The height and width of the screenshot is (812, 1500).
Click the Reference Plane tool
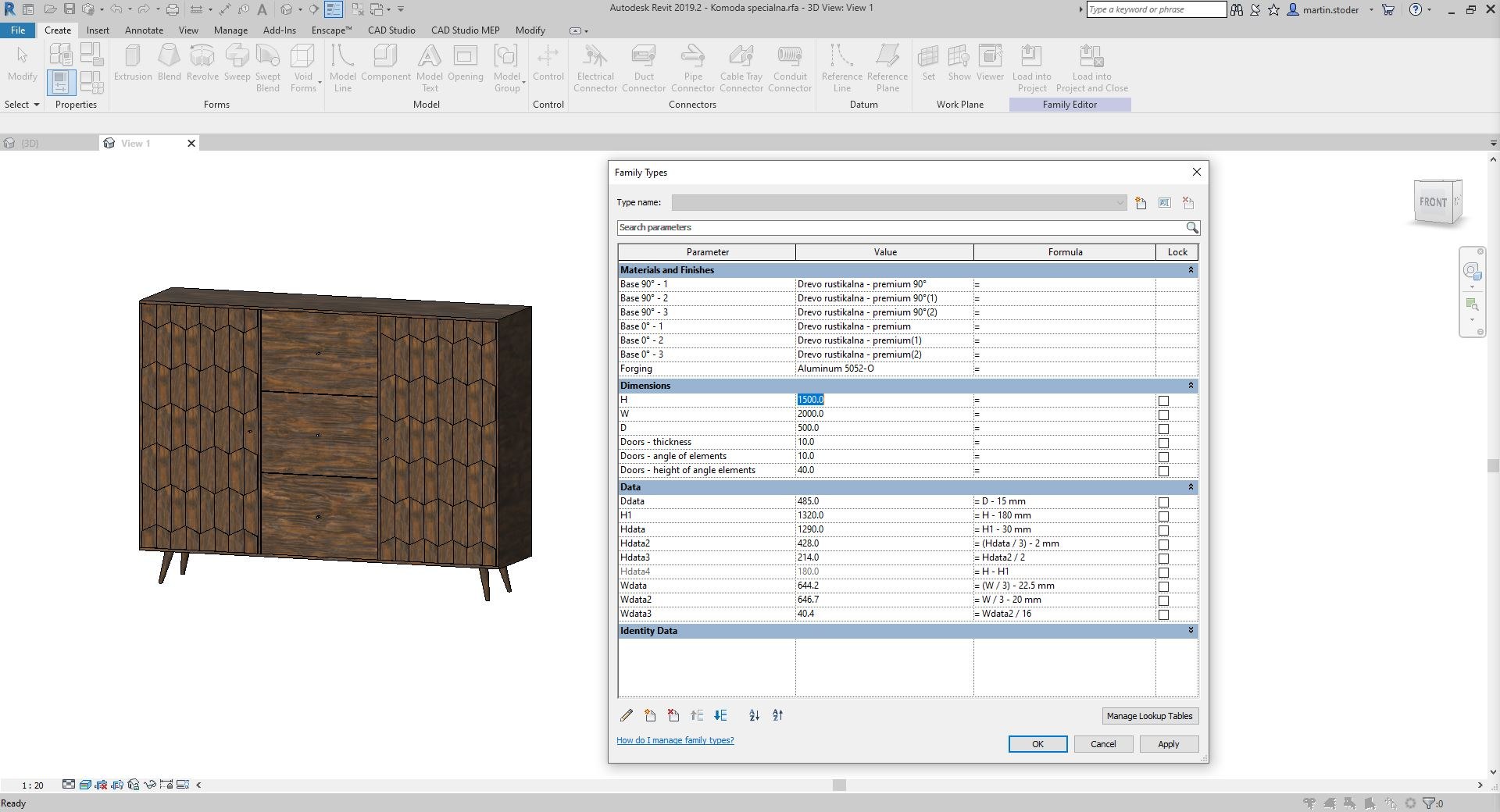(887, 68)
